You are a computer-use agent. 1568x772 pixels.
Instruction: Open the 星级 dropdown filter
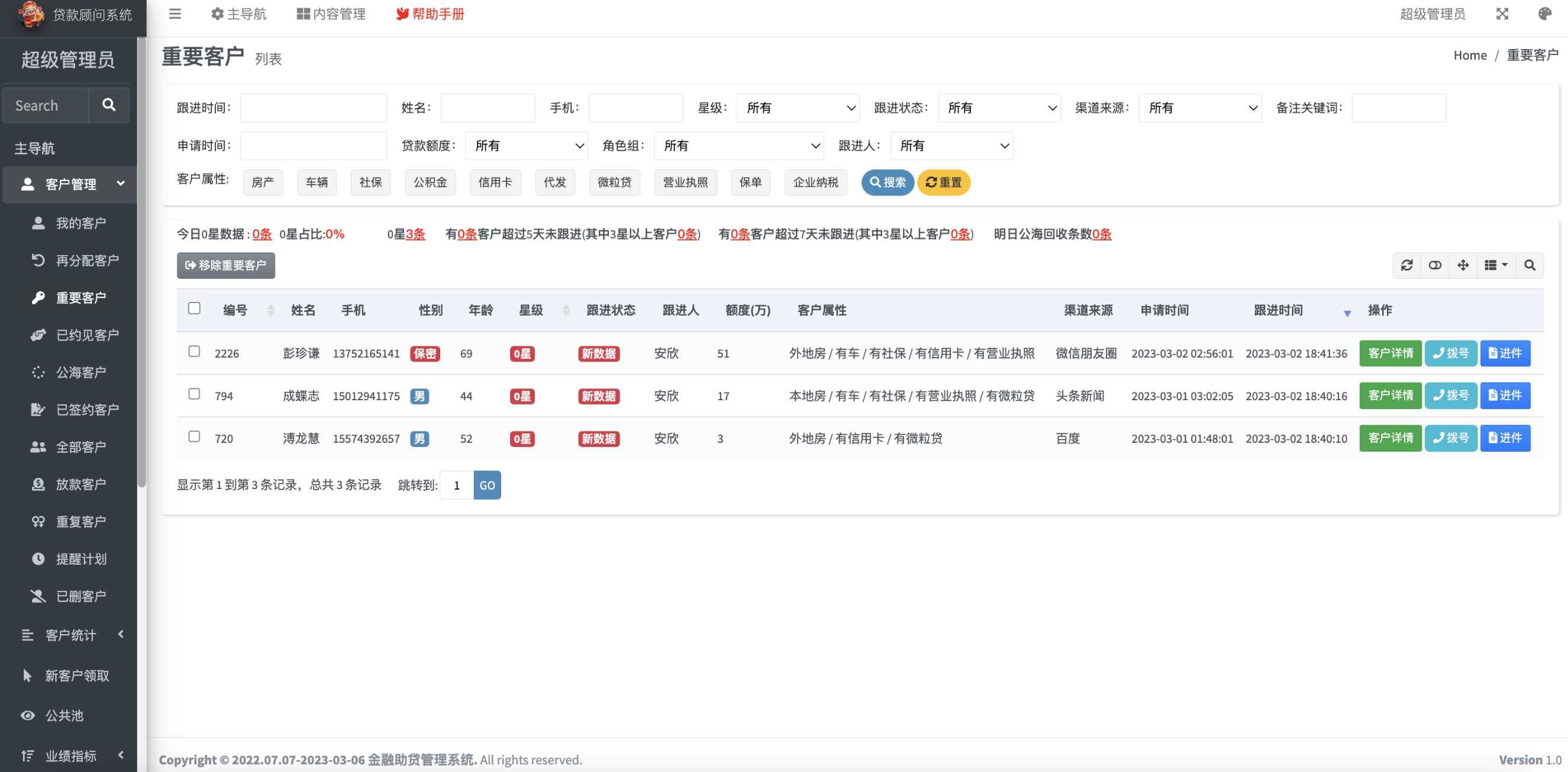pos(798,108)
